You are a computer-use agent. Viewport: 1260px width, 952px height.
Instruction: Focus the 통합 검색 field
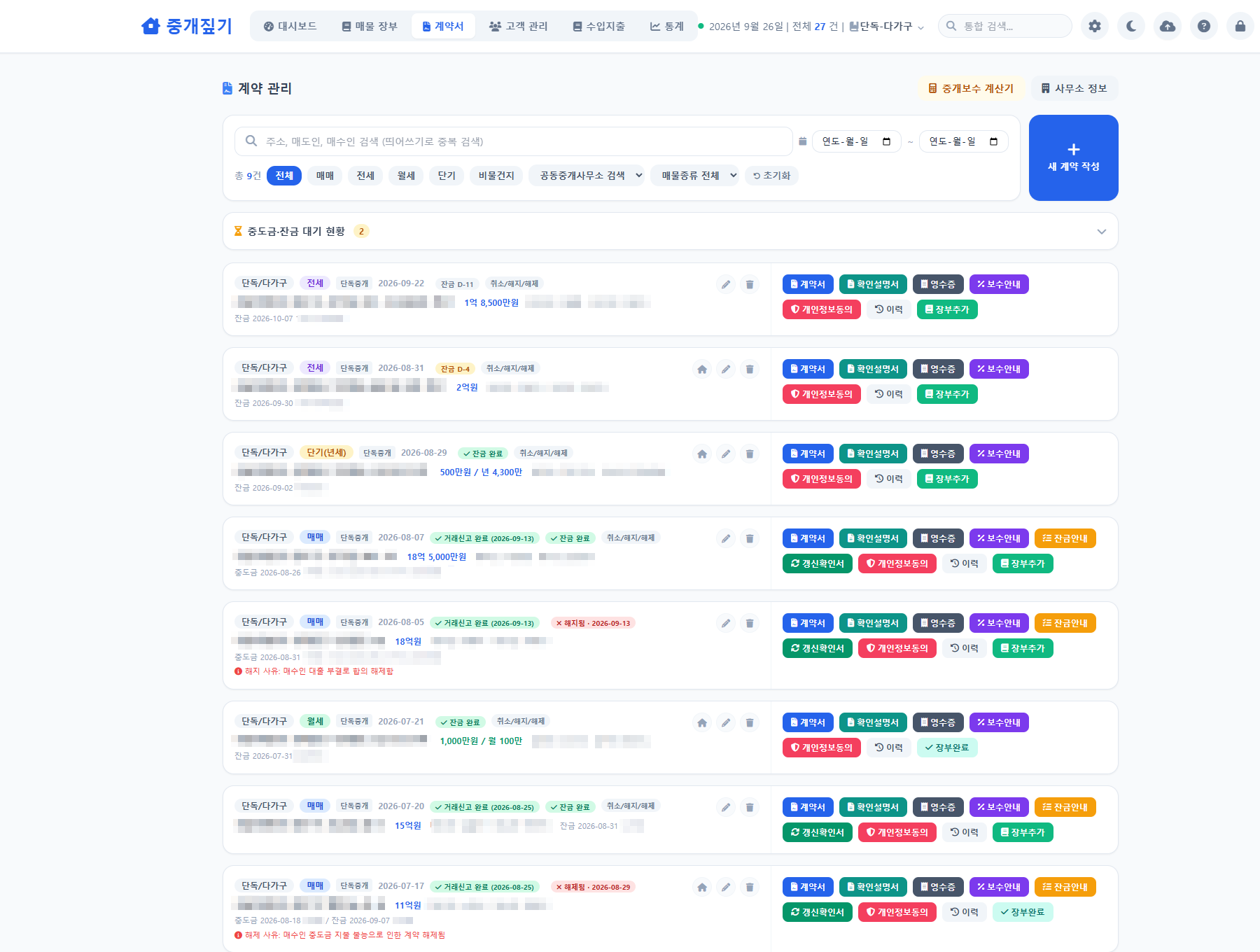point(1004,26)
